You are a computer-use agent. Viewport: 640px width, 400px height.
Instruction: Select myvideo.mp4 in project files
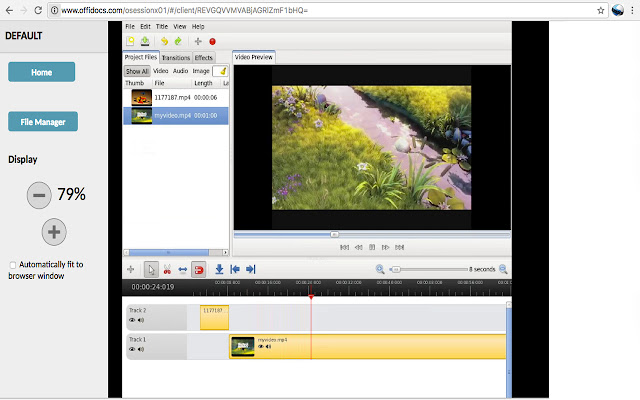pos(175,116)
